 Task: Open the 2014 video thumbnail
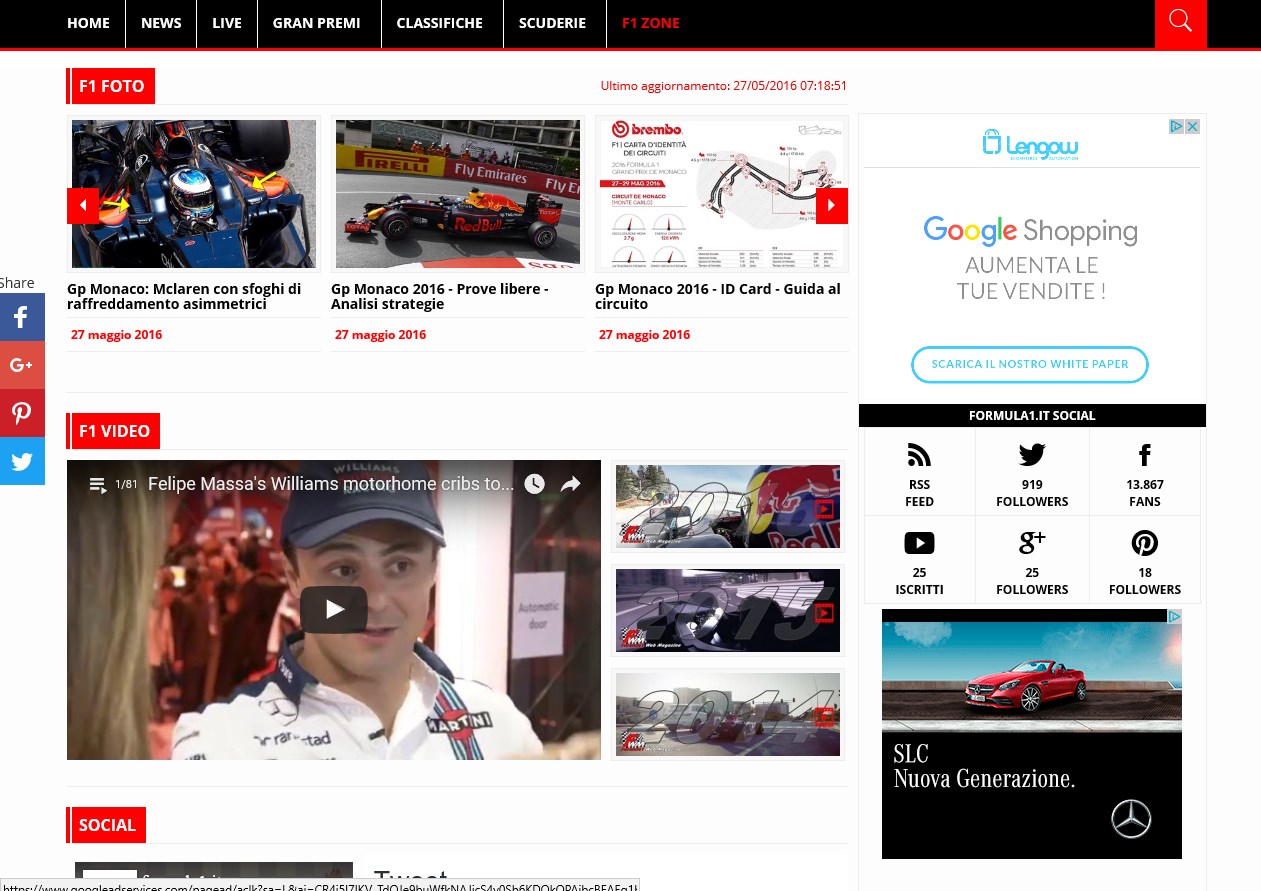click(728, 714)
